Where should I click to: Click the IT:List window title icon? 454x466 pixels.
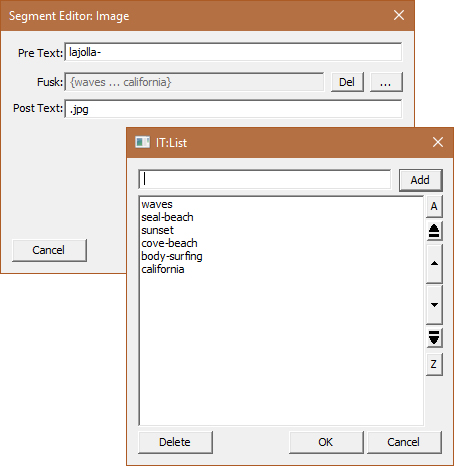coord(142,142)
